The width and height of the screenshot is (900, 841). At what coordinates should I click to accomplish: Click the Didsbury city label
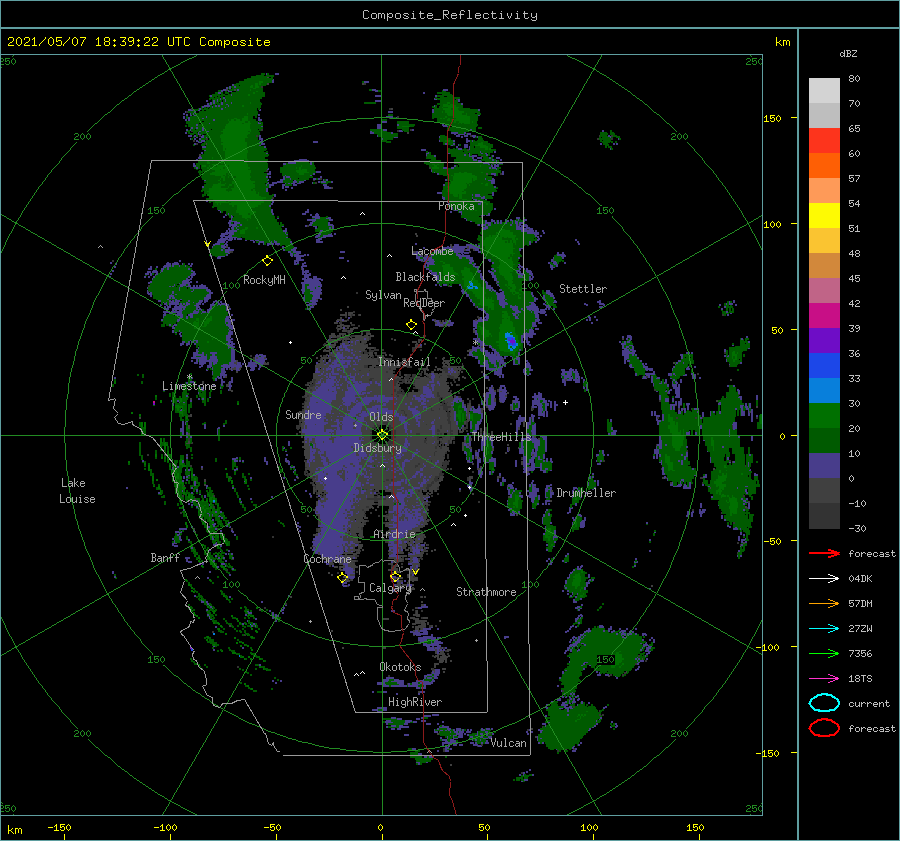(377, 448)
